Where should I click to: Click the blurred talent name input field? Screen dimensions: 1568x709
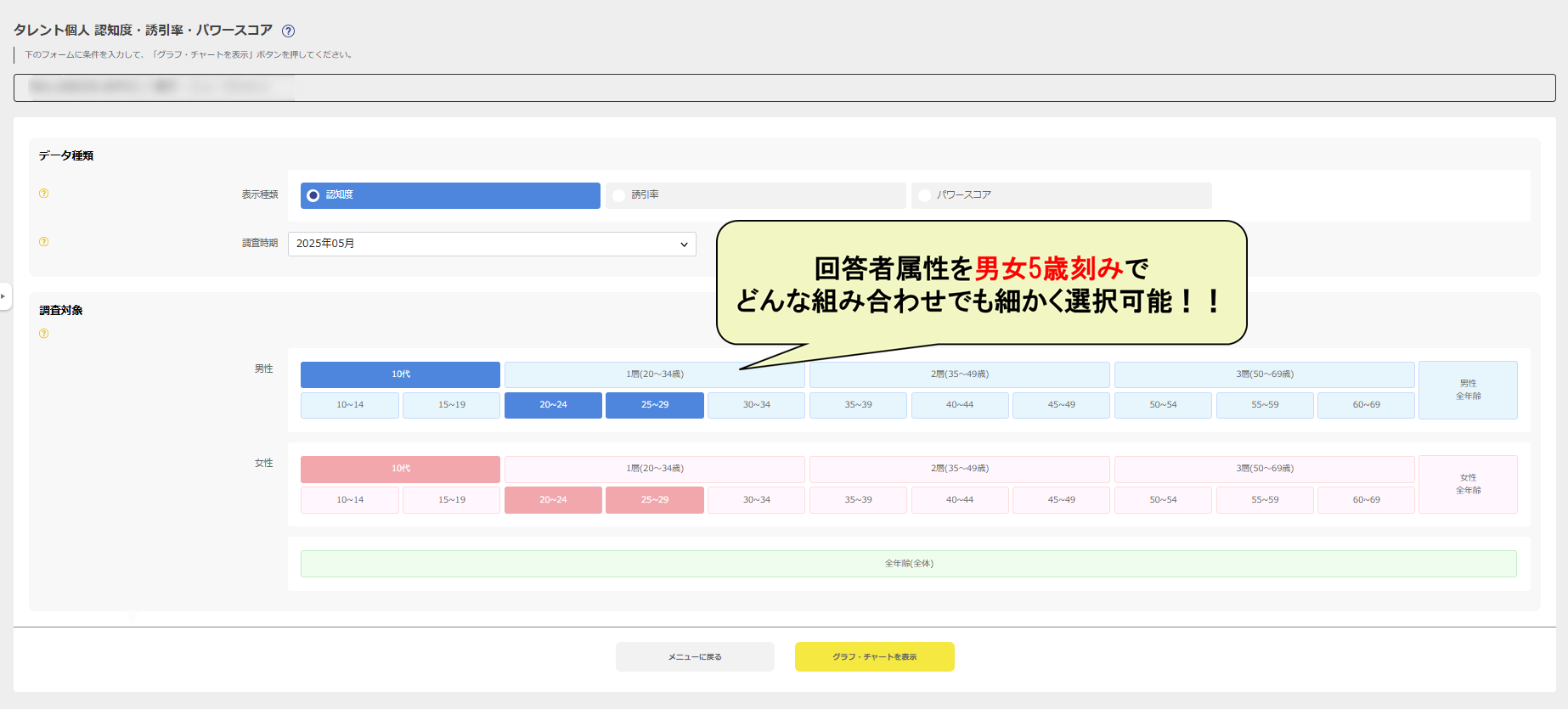(x=784, y=87)
